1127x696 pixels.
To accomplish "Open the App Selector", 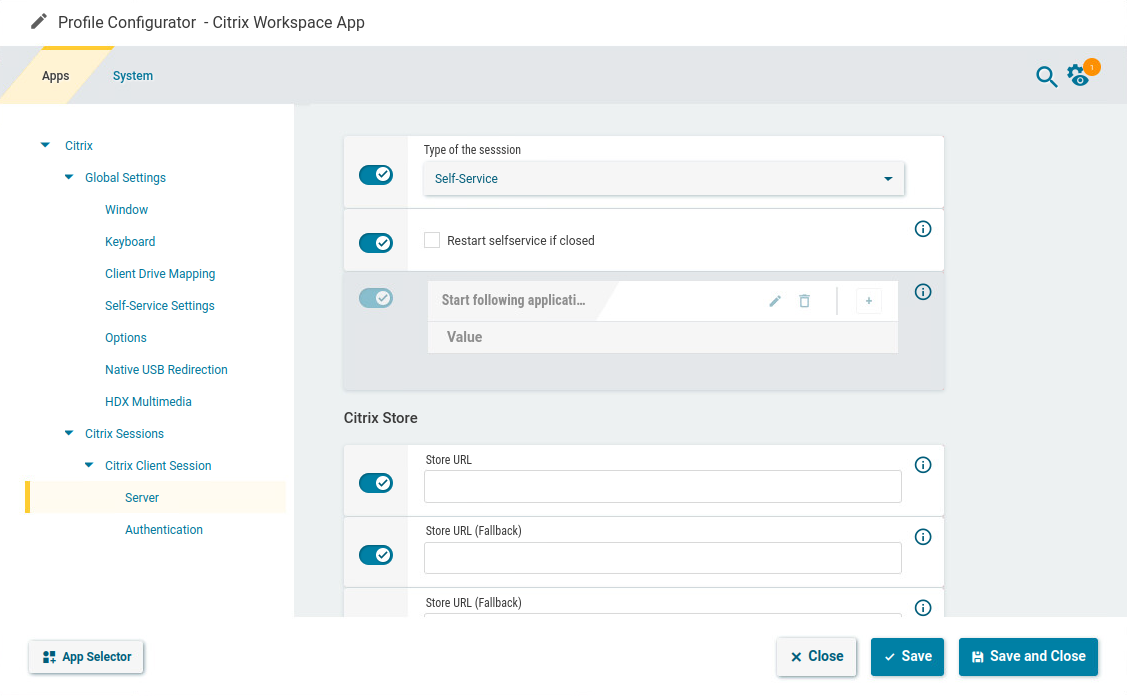I will click(x=86, y=657).
